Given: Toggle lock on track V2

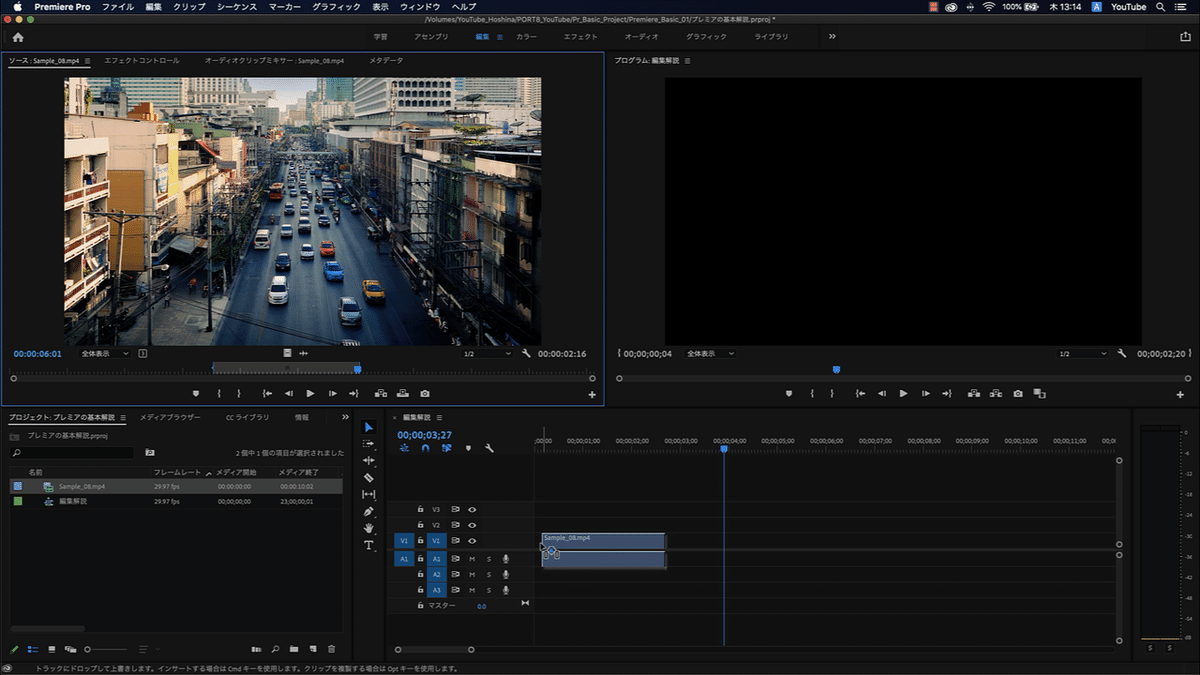Looking at the screenshot, I should coord(421,525).
